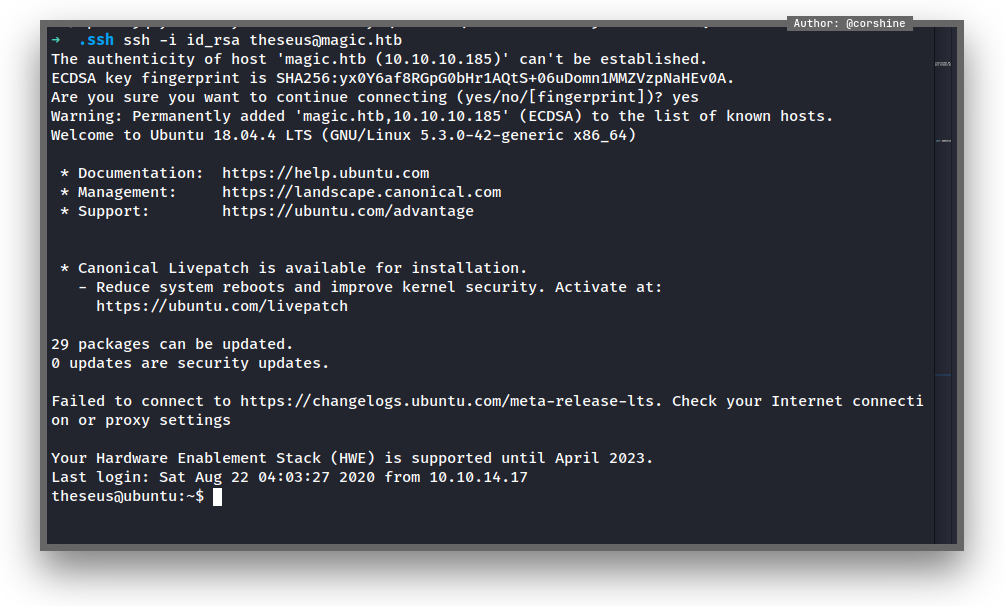The height and width of the screenshot is (606, 1004).
Task: Click the typed 'yes' answer text
Action: 685,97
